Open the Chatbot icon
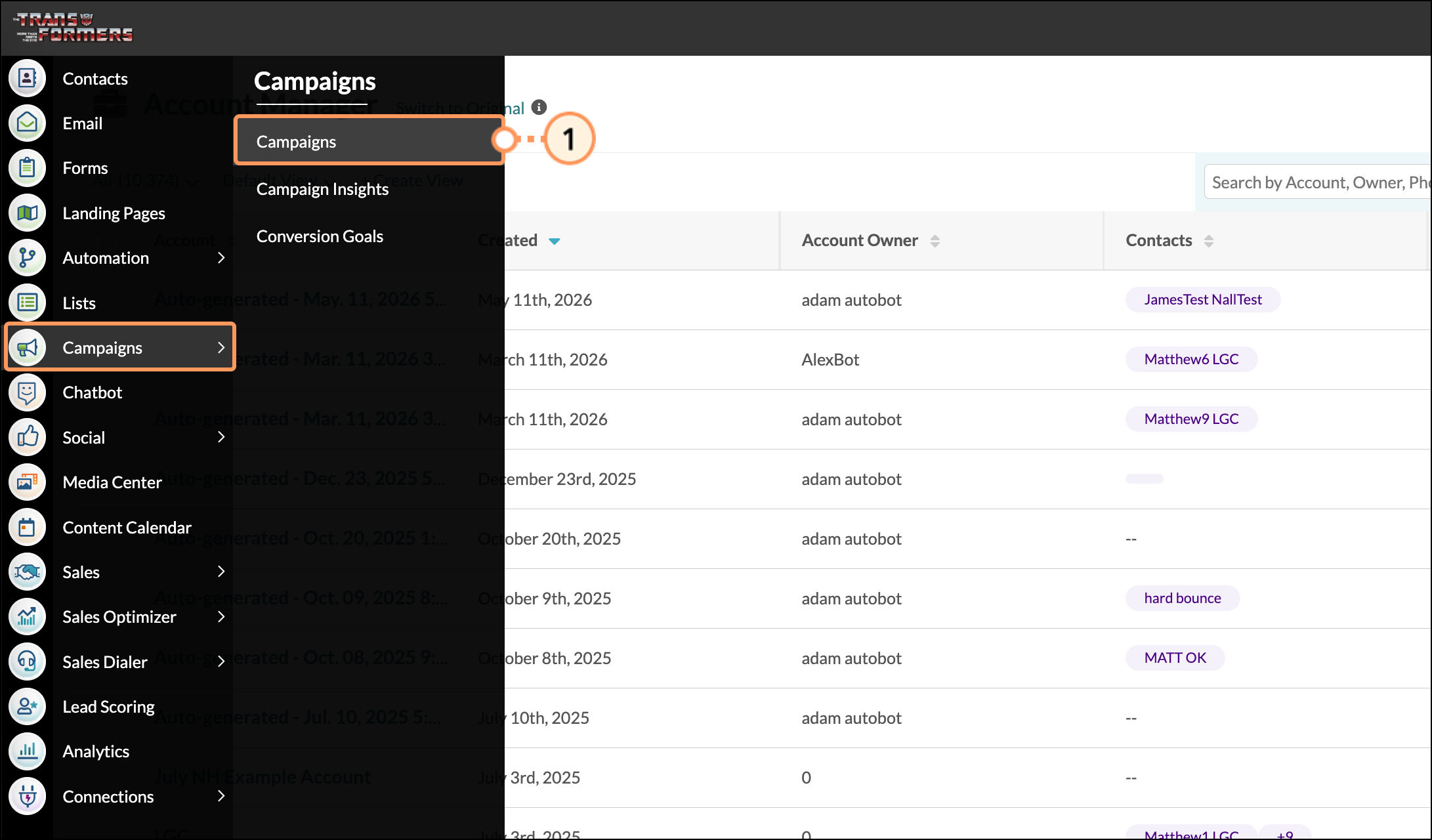The width and height of the screenshot is (1432, 840). [x=27, y=392]
